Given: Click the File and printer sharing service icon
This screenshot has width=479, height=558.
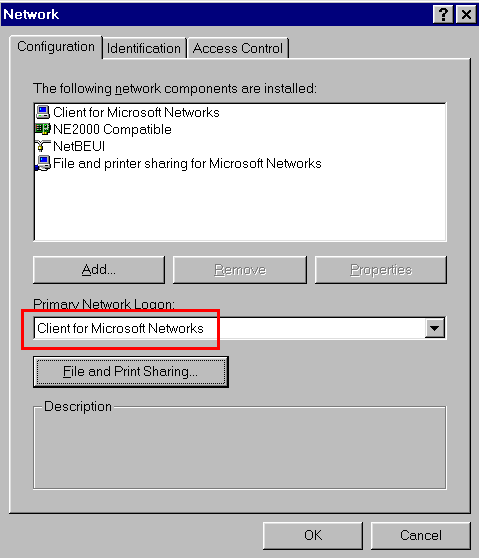Looking at the screenshot, I should pos(43,163).
